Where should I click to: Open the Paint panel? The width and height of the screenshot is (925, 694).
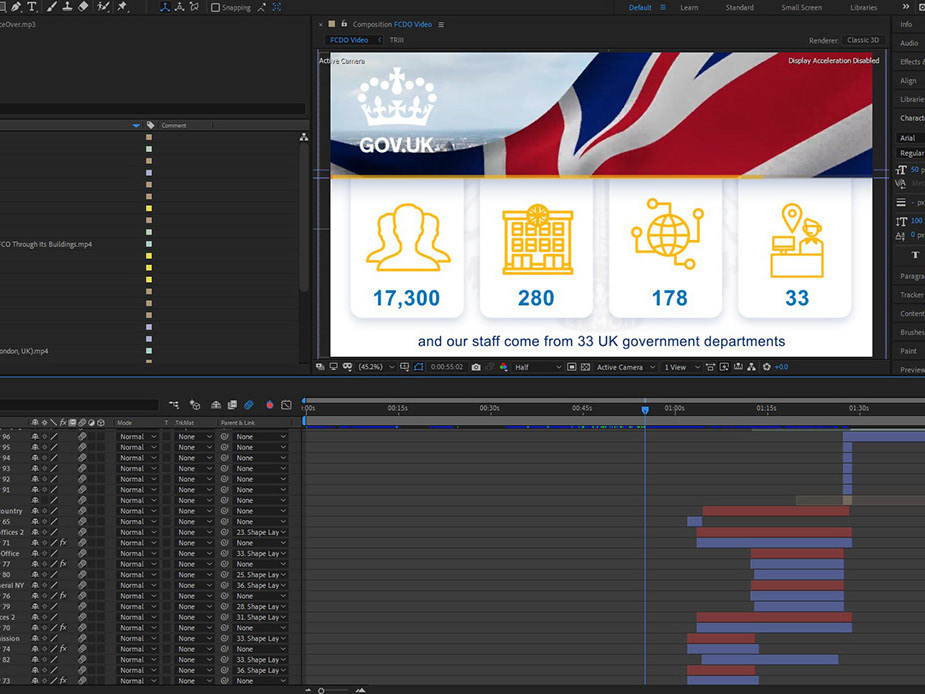tap(908, 351)
